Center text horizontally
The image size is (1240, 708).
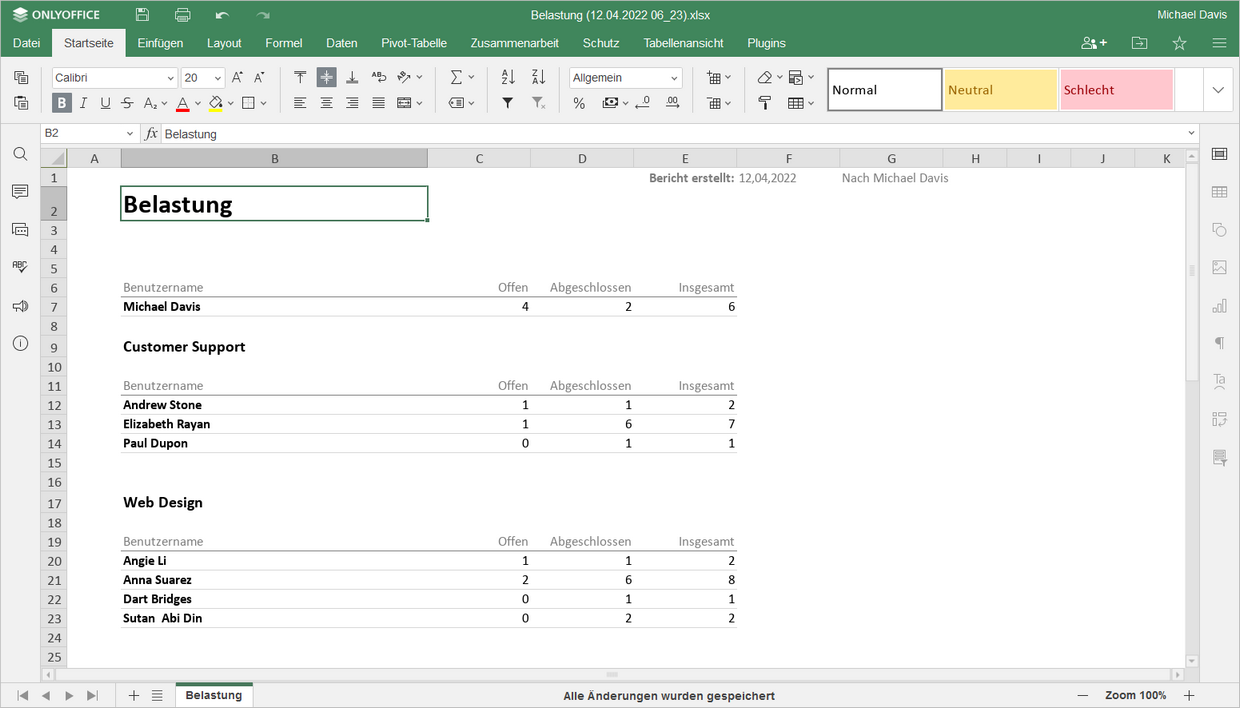point(326,102)
